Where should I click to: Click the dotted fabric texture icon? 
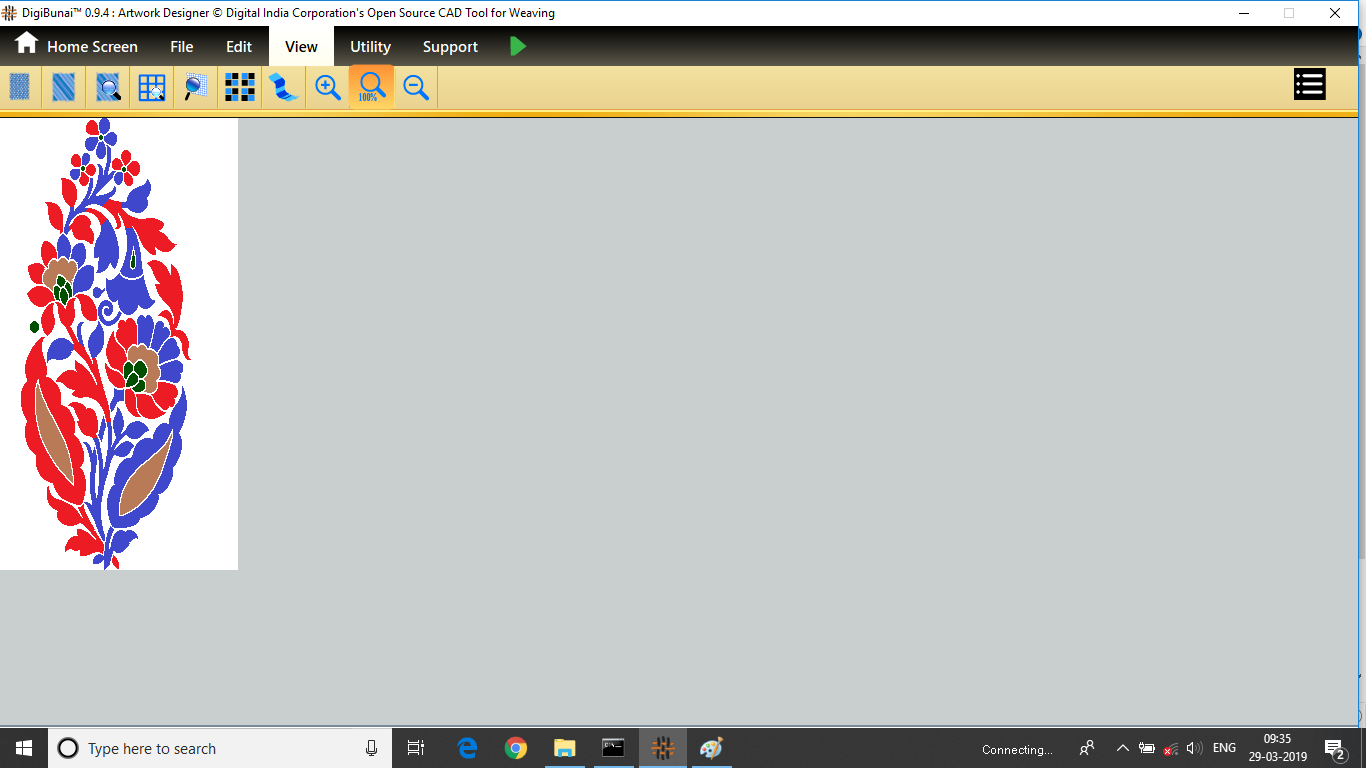[x=19, y=87]
